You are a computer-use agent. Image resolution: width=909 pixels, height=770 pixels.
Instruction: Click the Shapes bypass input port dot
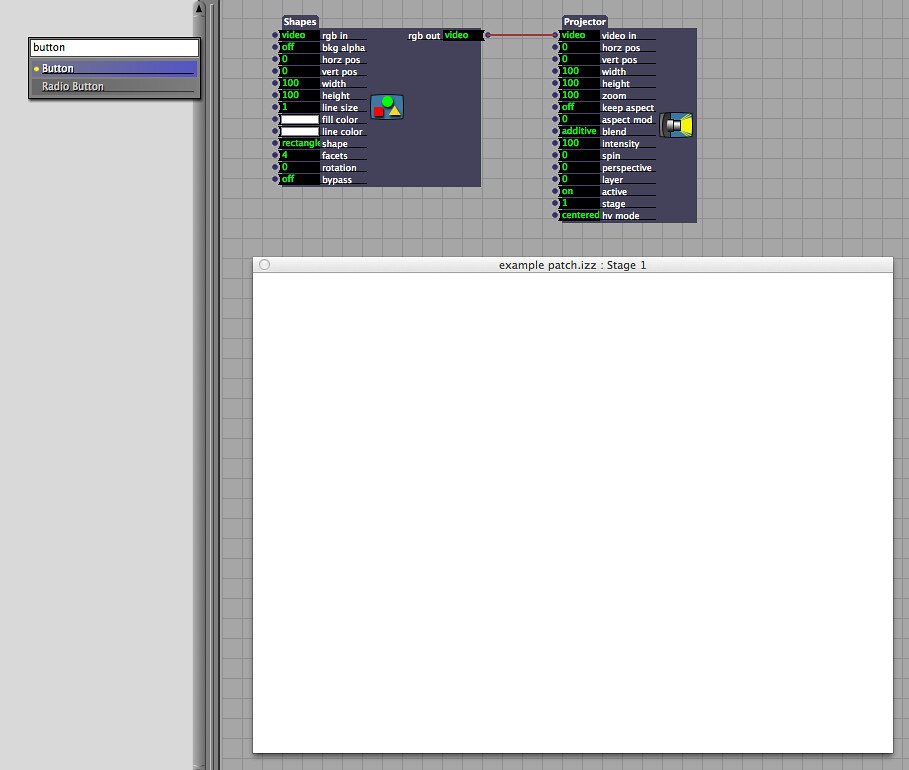pyautogui.click(x=276, y=180)
